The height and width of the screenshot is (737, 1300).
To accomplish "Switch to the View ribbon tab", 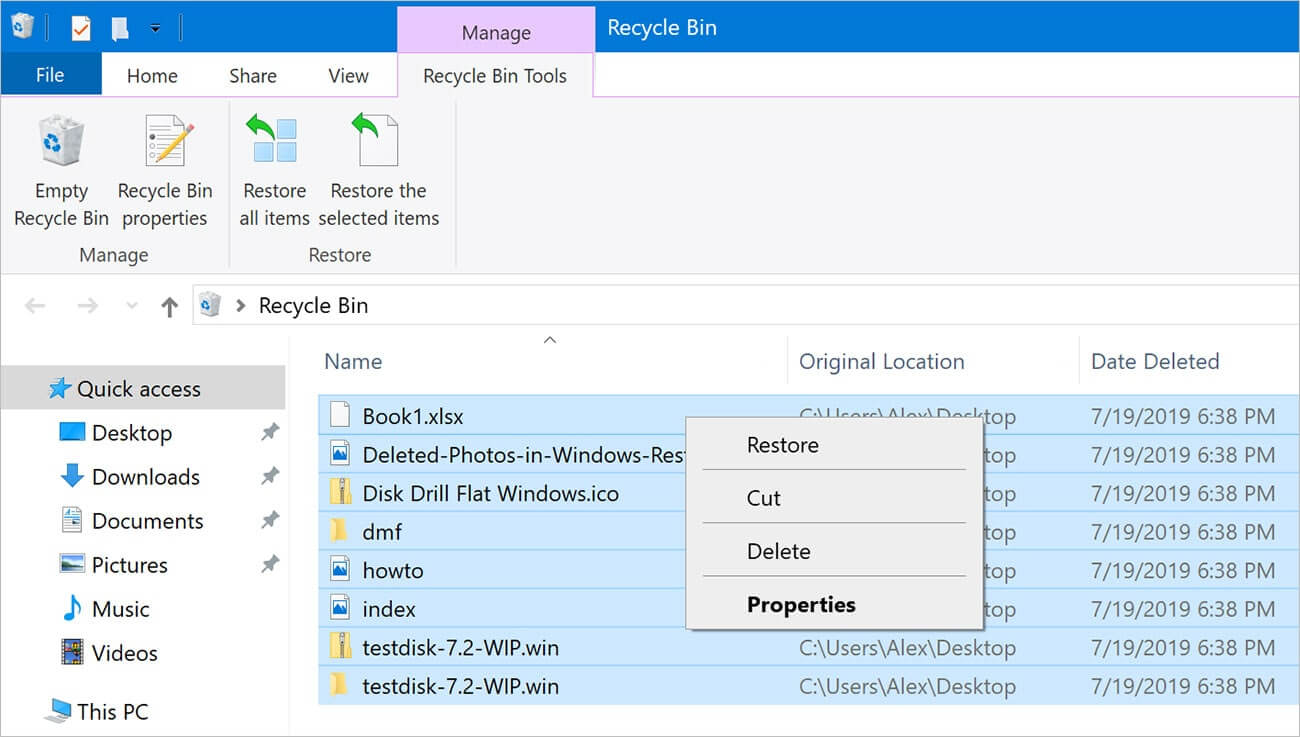I will (348, 76).
